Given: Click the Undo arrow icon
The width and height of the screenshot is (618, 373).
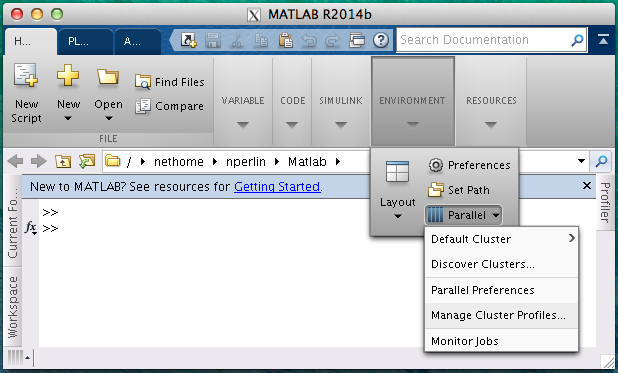Looking at the screenshot, I should 309,40.
